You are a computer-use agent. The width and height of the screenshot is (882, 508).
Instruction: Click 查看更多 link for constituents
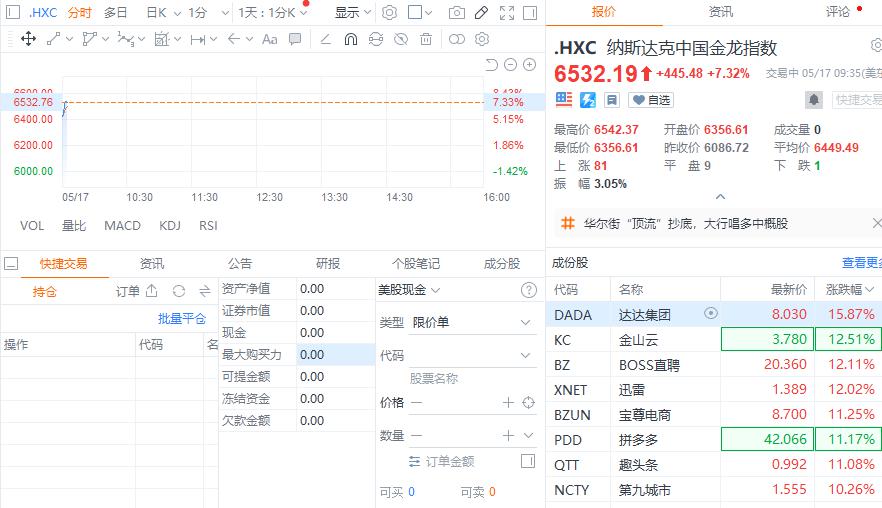pyautogui.click(x=862, y=263)
